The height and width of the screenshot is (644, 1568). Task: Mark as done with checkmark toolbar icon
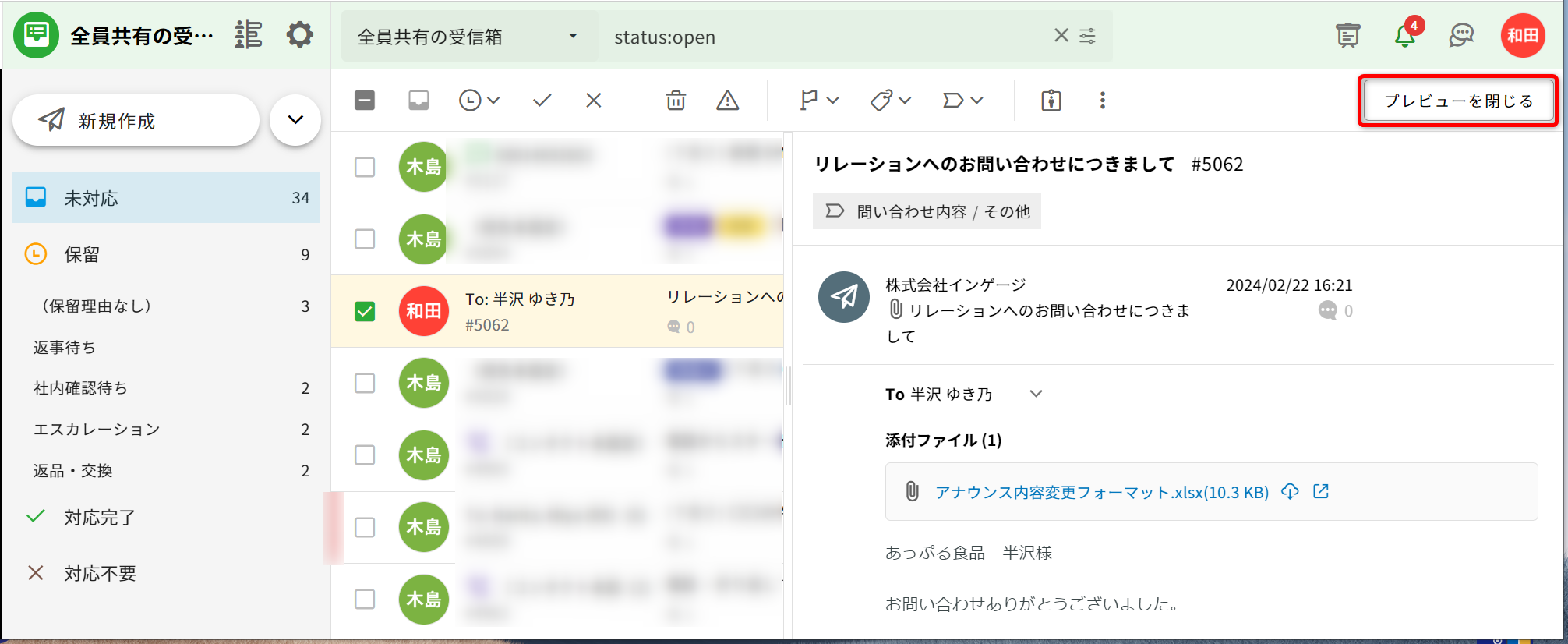coord(542,101)
